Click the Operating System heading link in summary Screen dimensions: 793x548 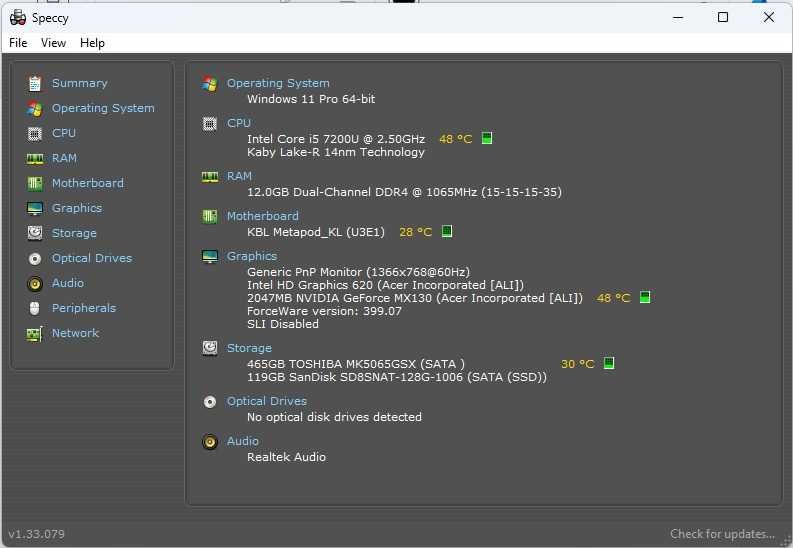[278, 83]
